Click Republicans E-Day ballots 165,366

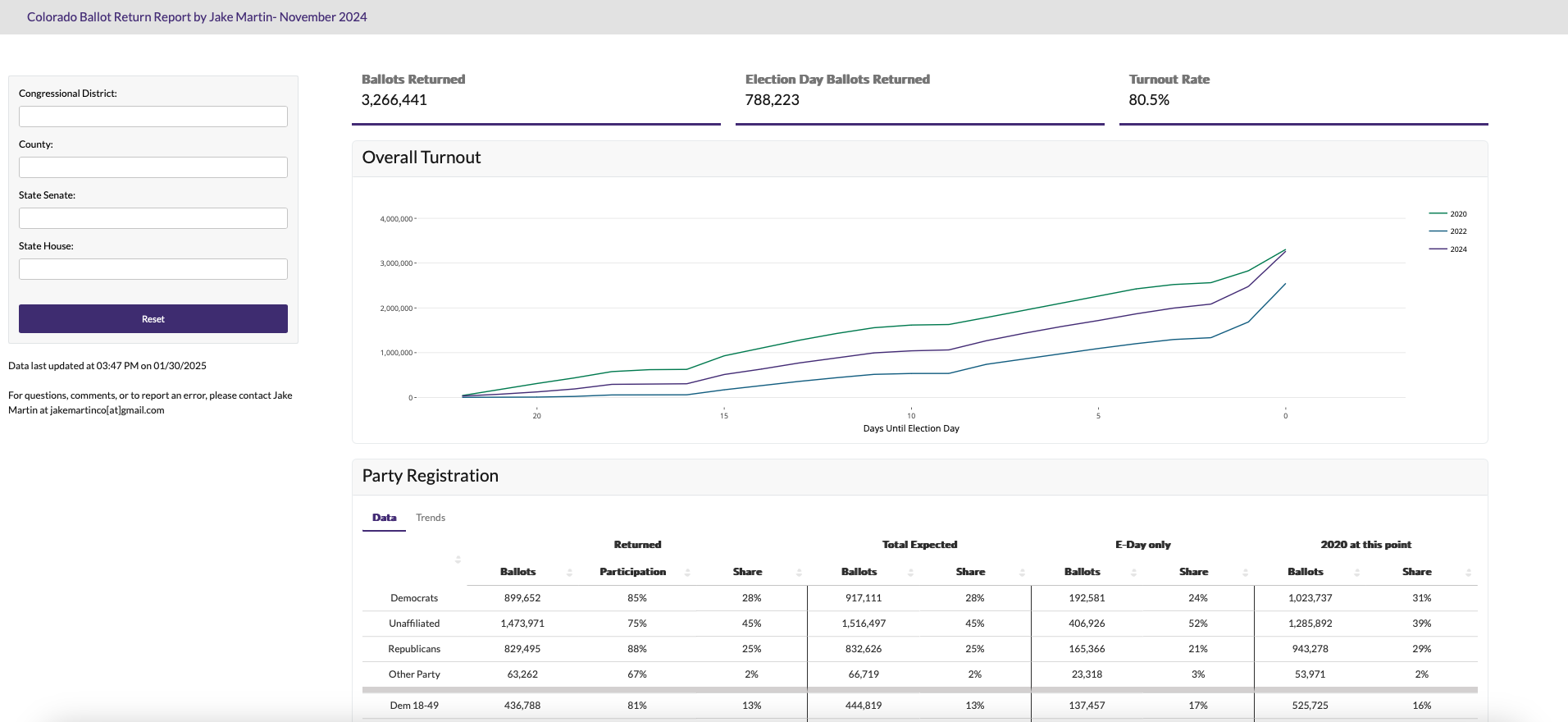(x=1087, y=649)
